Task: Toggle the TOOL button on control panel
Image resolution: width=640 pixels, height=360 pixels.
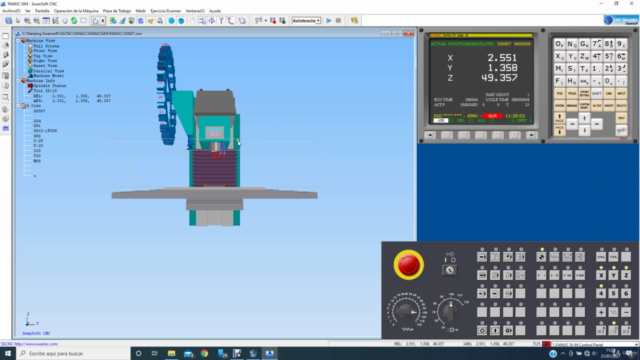Action: pos(613,257)
